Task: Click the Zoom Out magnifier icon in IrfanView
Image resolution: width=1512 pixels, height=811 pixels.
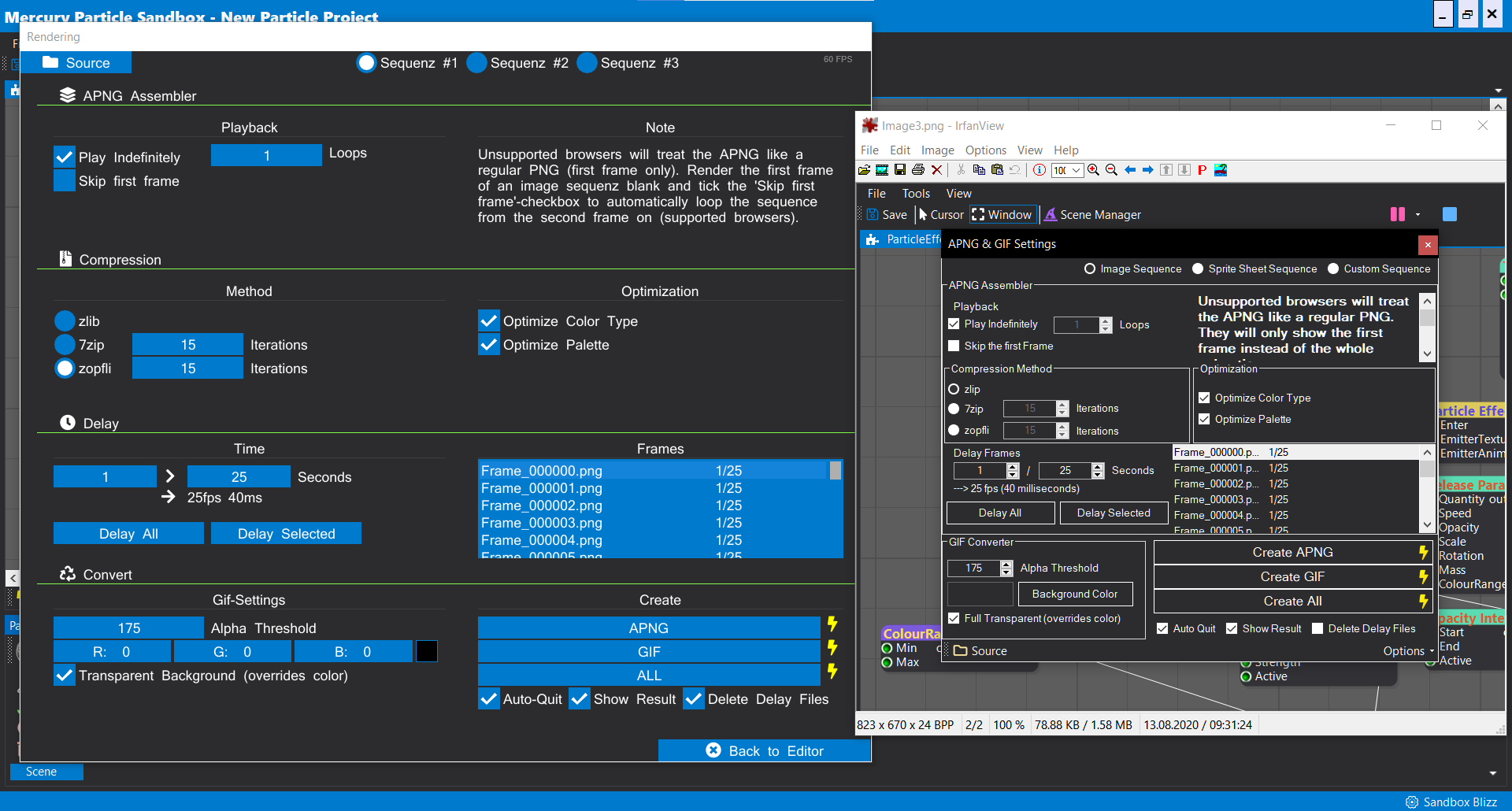Action: [x=1112, y=170]
